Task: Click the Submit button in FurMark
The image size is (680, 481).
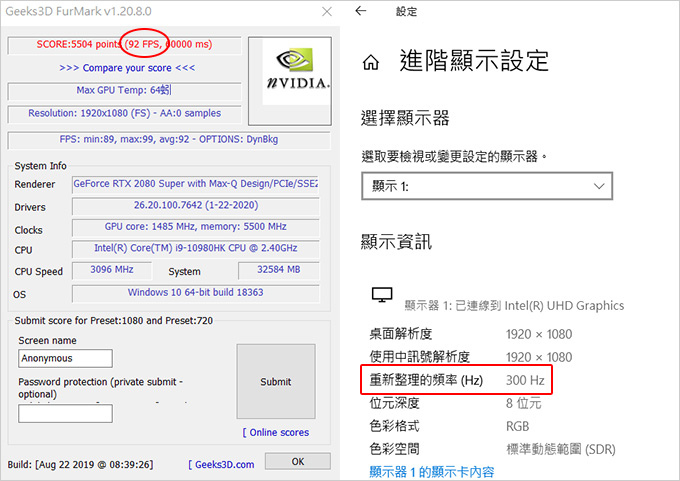Action: coord(276,382)
